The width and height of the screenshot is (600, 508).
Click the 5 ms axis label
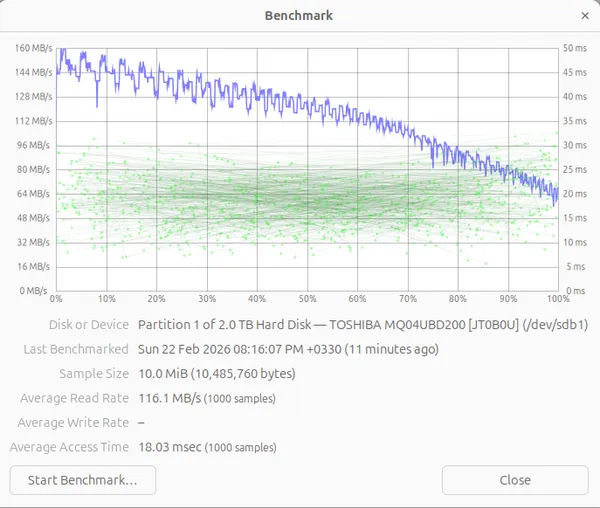tap(576, 267)
